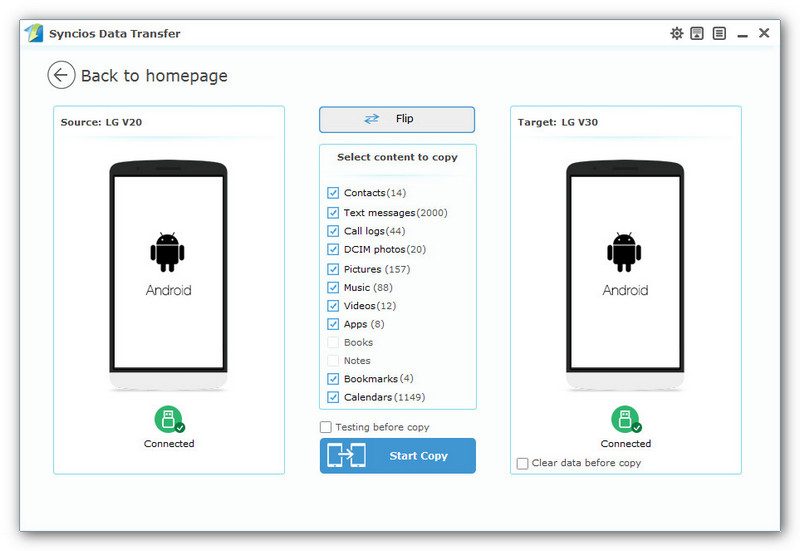Click the back arrow circle icon
Image resolution: width=800 pixels, height=551 pixels.
click(61, 75)
